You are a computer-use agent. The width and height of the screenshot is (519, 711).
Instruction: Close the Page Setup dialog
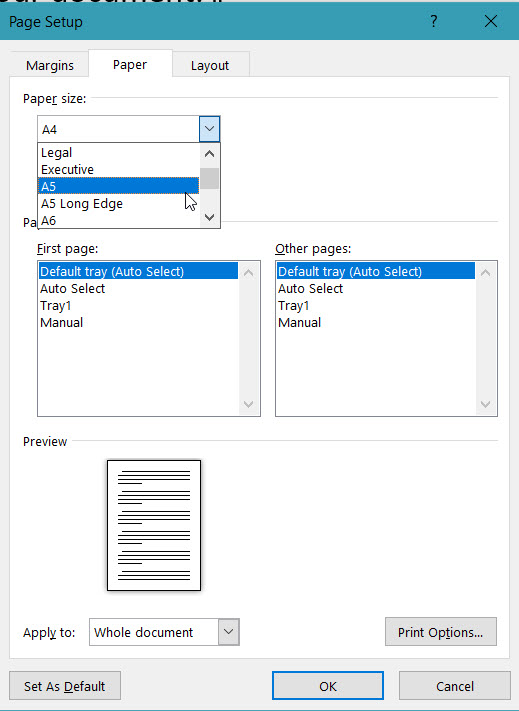tap(490, 21)
